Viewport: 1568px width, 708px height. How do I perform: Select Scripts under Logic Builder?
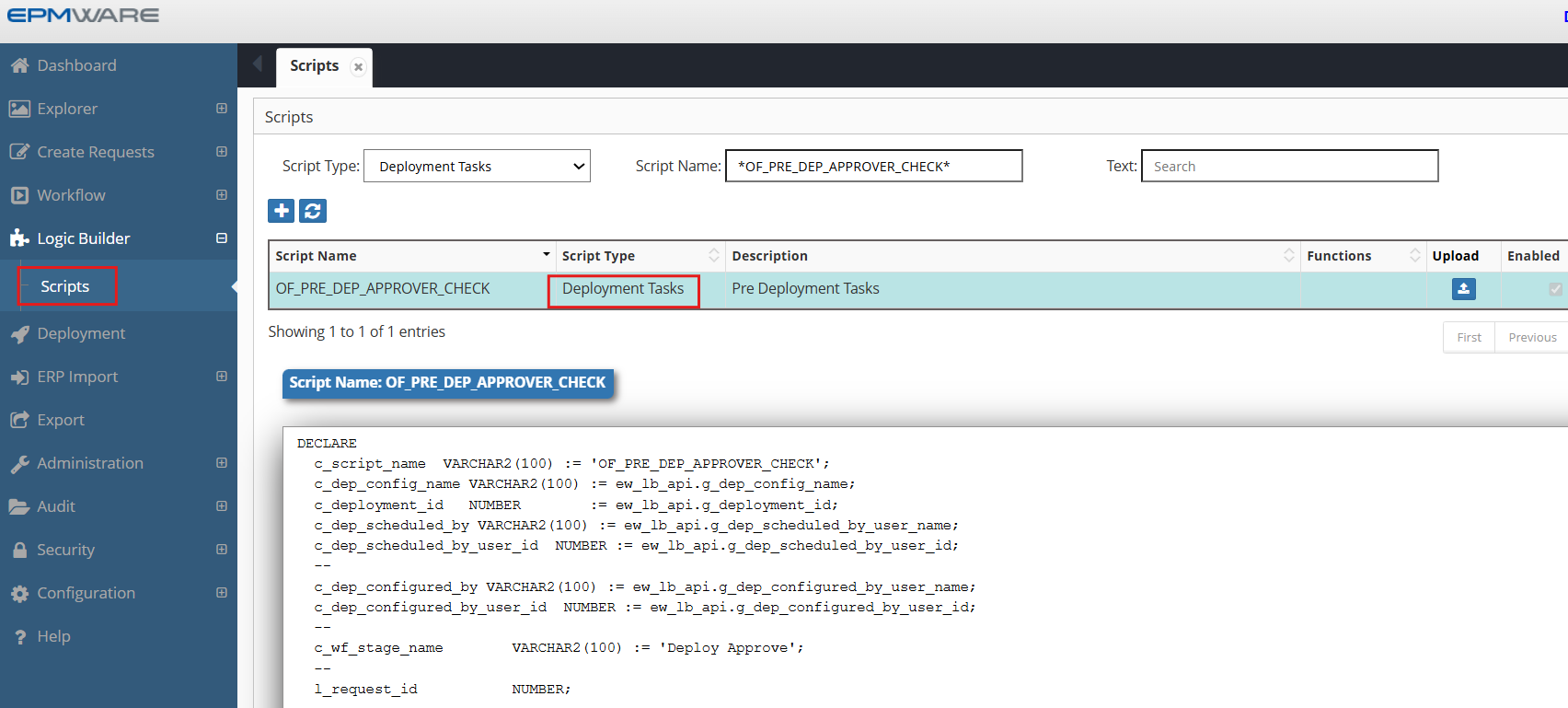pos(65,286)
